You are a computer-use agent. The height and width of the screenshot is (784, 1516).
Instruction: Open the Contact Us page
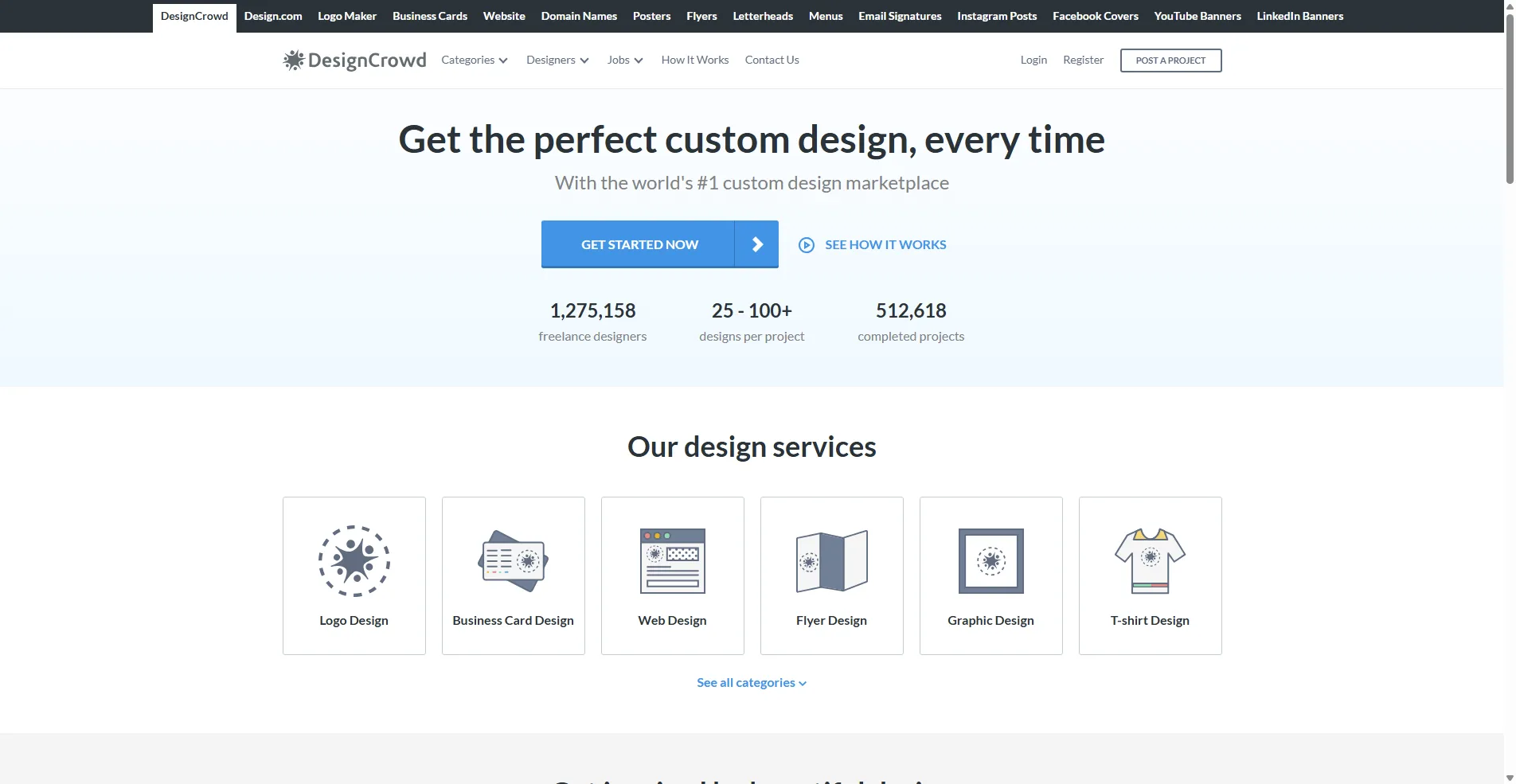(x=772, y=60)
